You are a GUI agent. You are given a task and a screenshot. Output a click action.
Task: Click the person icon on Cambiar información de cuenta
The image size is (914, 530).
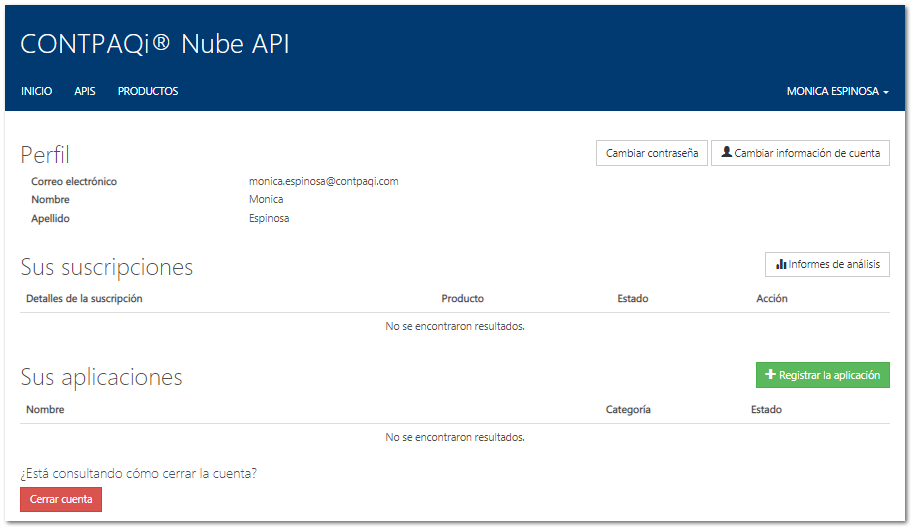(x=727, y=153)
